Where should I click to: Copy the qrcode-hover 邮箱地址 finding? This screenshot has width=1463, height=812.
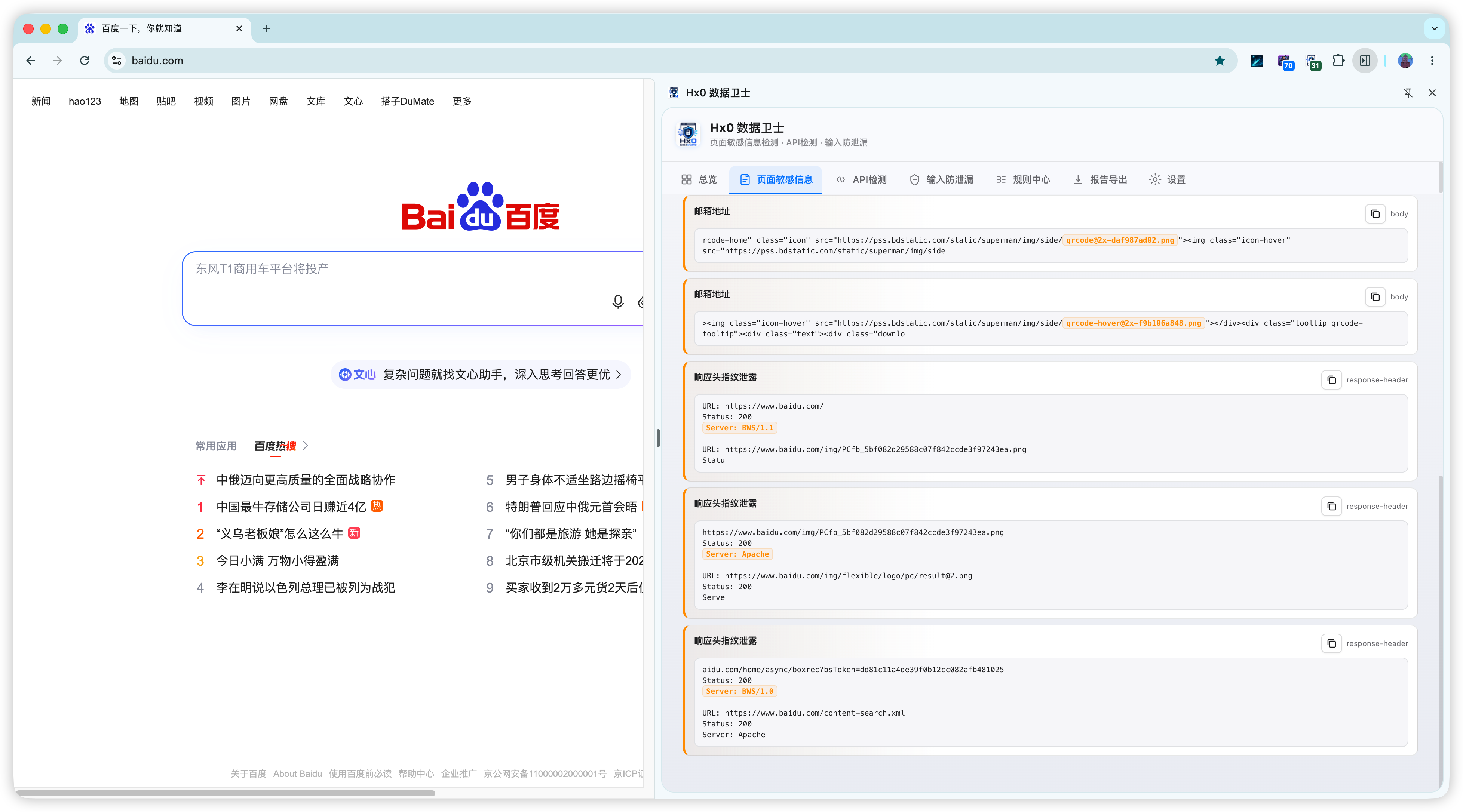(1375, 297)
